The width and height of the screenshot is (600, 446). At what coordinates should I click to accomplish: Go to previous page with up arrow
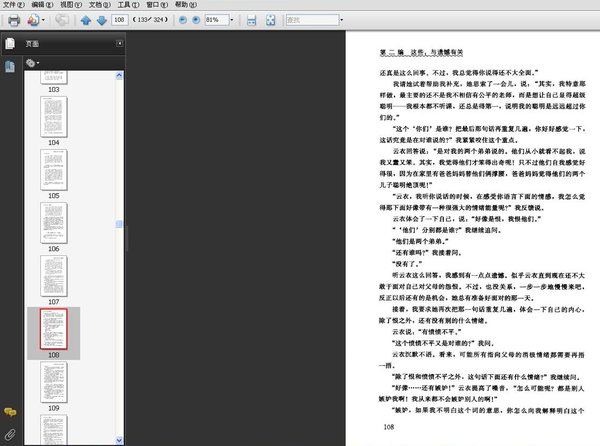click(x=86, y=20)
